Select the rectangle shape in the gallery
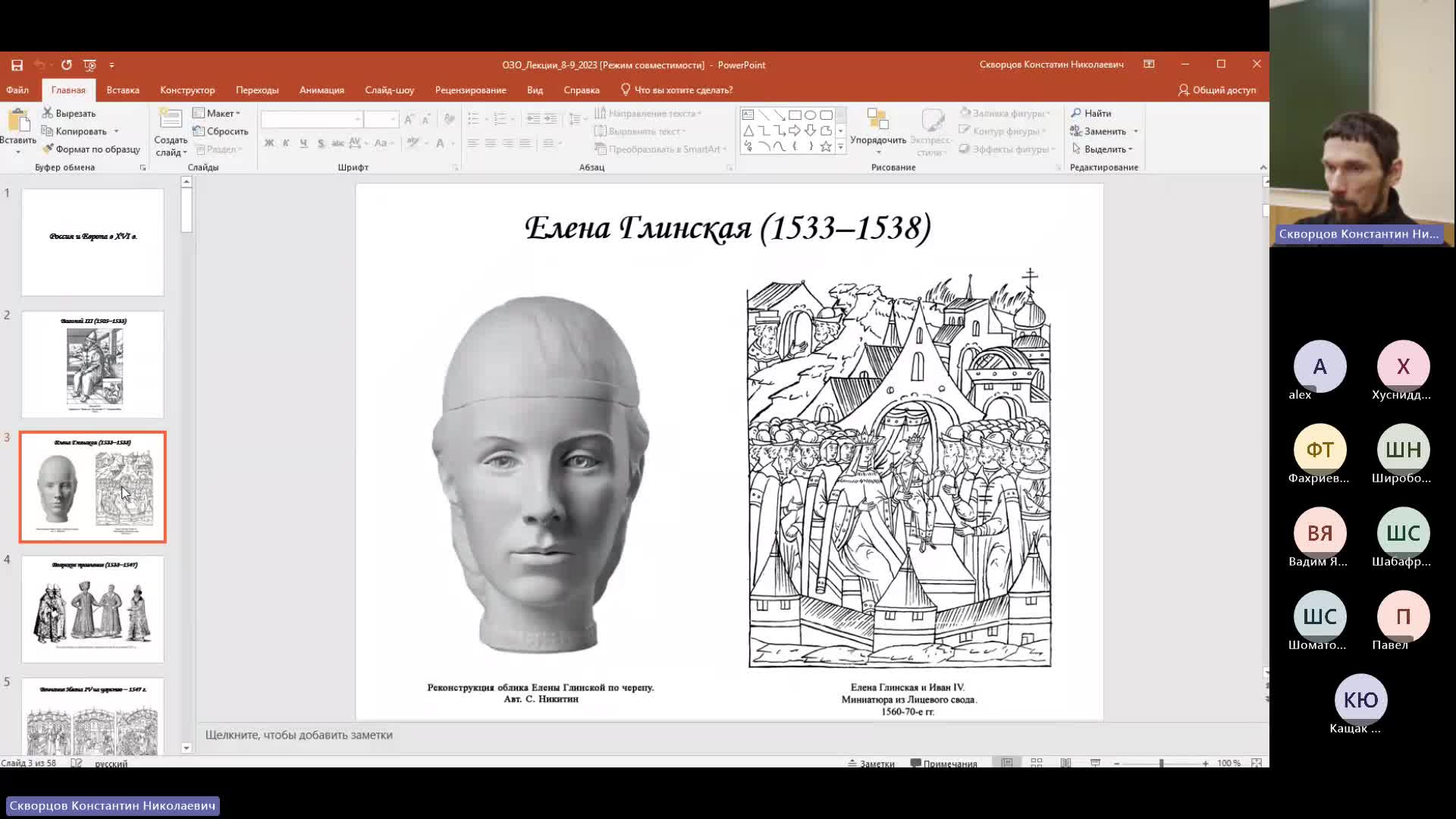The height and width of the screenshot is (819, 1456). point(795,115)
